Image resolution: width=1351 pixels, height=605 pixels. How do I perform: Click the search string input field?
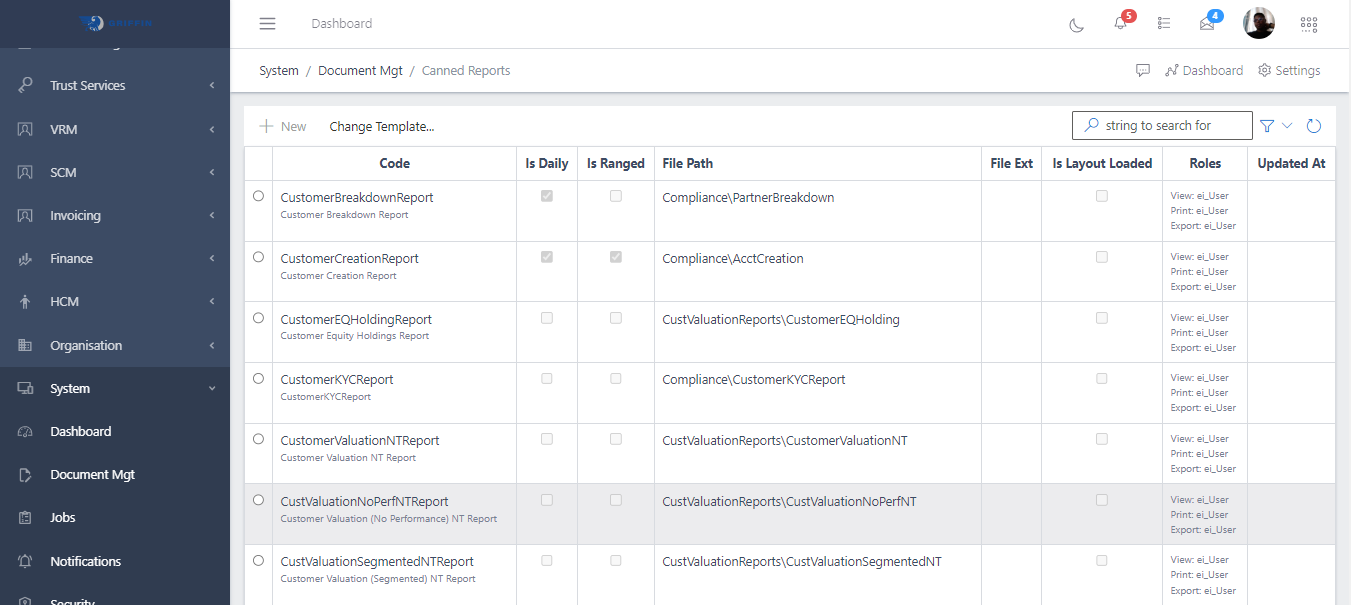pos(1172,126)
